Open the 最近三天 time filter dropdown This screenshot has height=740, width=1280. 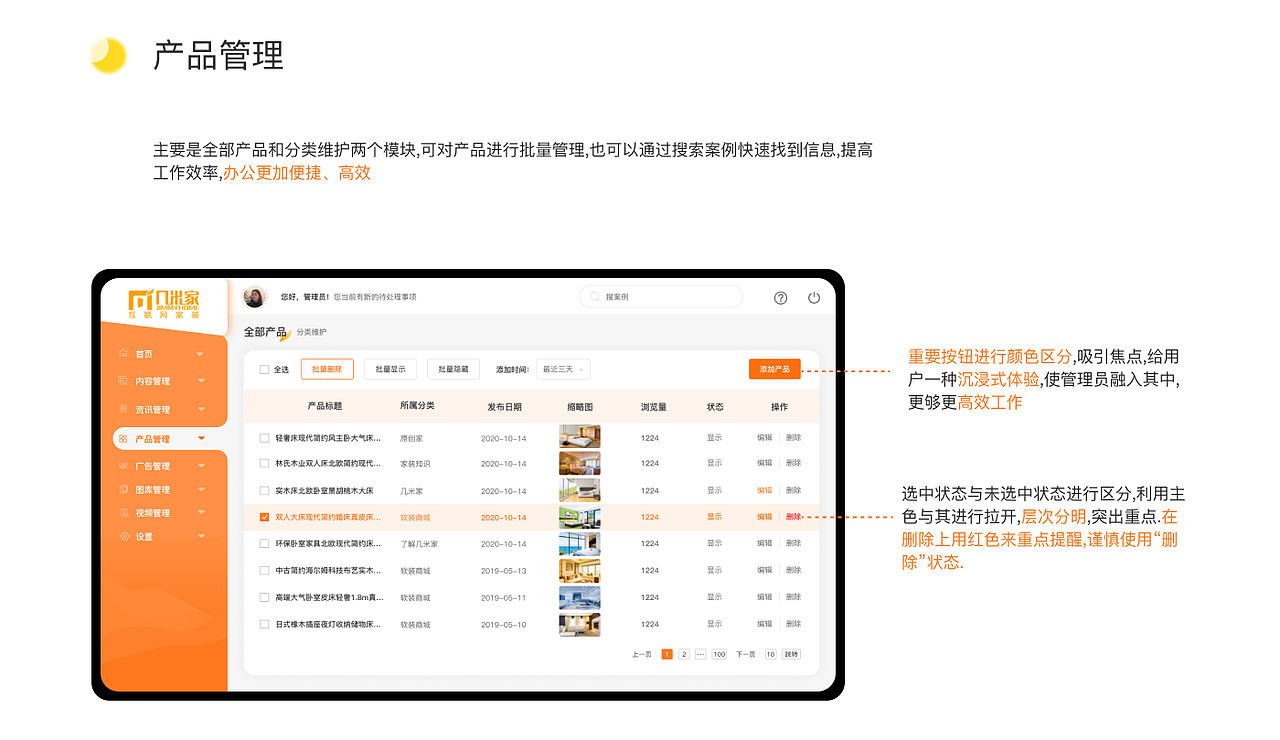pyautogui.click(x=562, y=368)
